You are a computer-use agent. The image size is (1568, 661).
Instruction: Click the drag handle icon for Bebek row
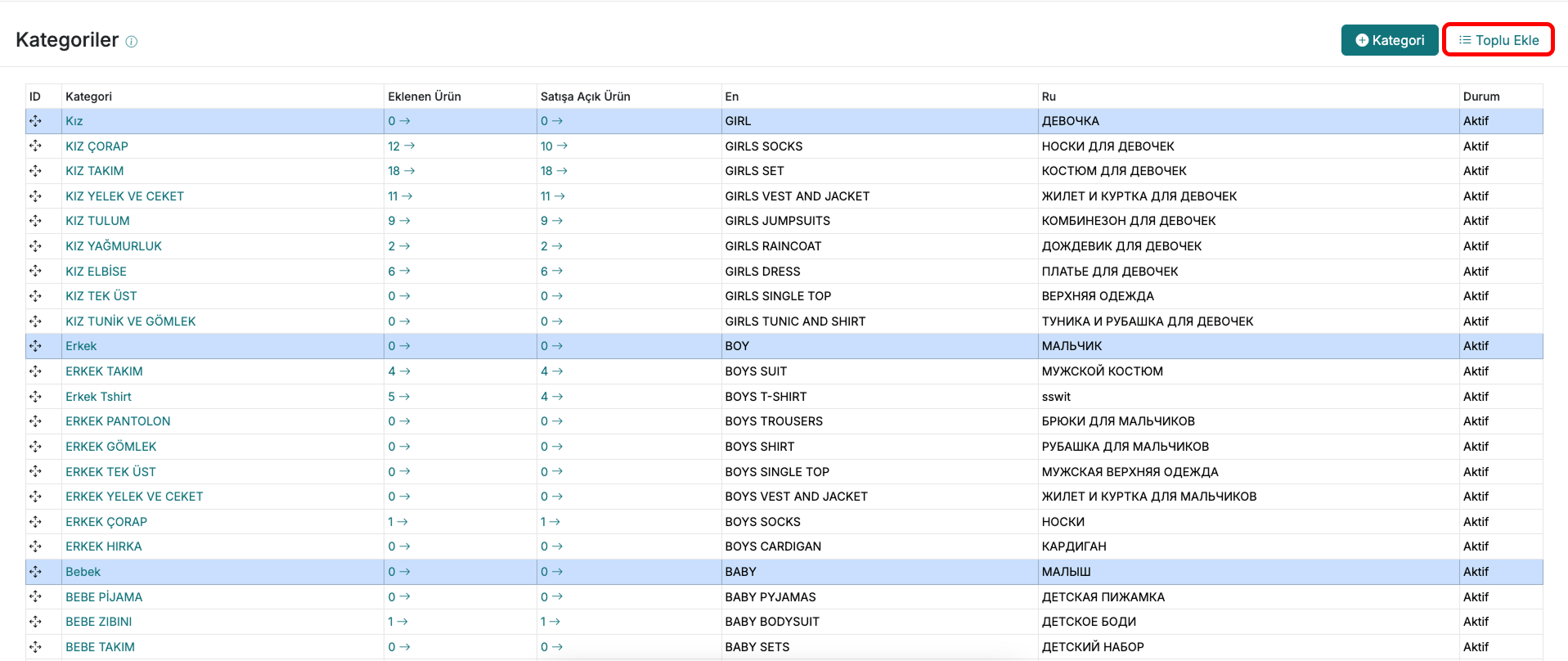pyautogui.click(x=35, y=572)
